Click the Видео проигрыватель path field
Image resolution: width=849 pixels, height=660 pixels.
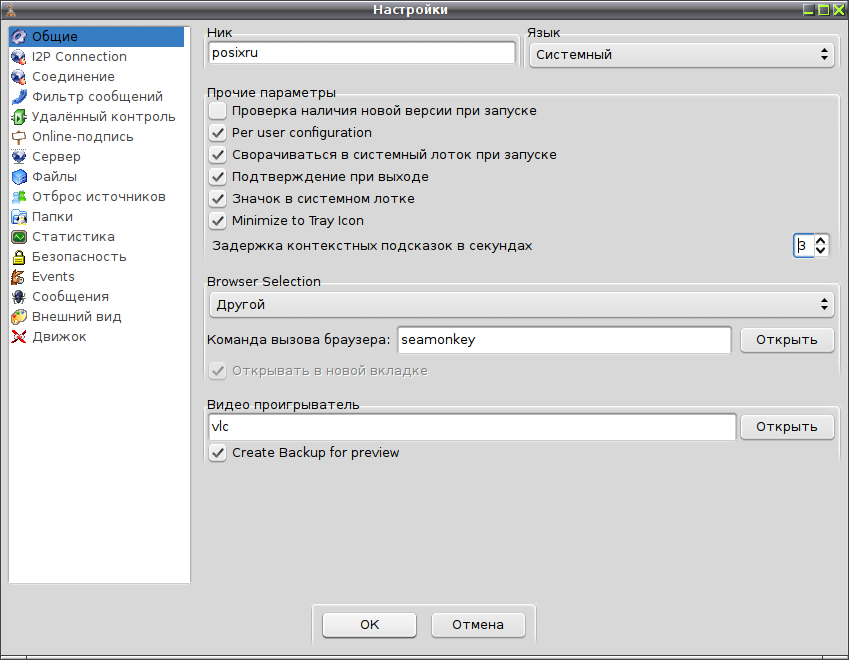tap(472, 427)
